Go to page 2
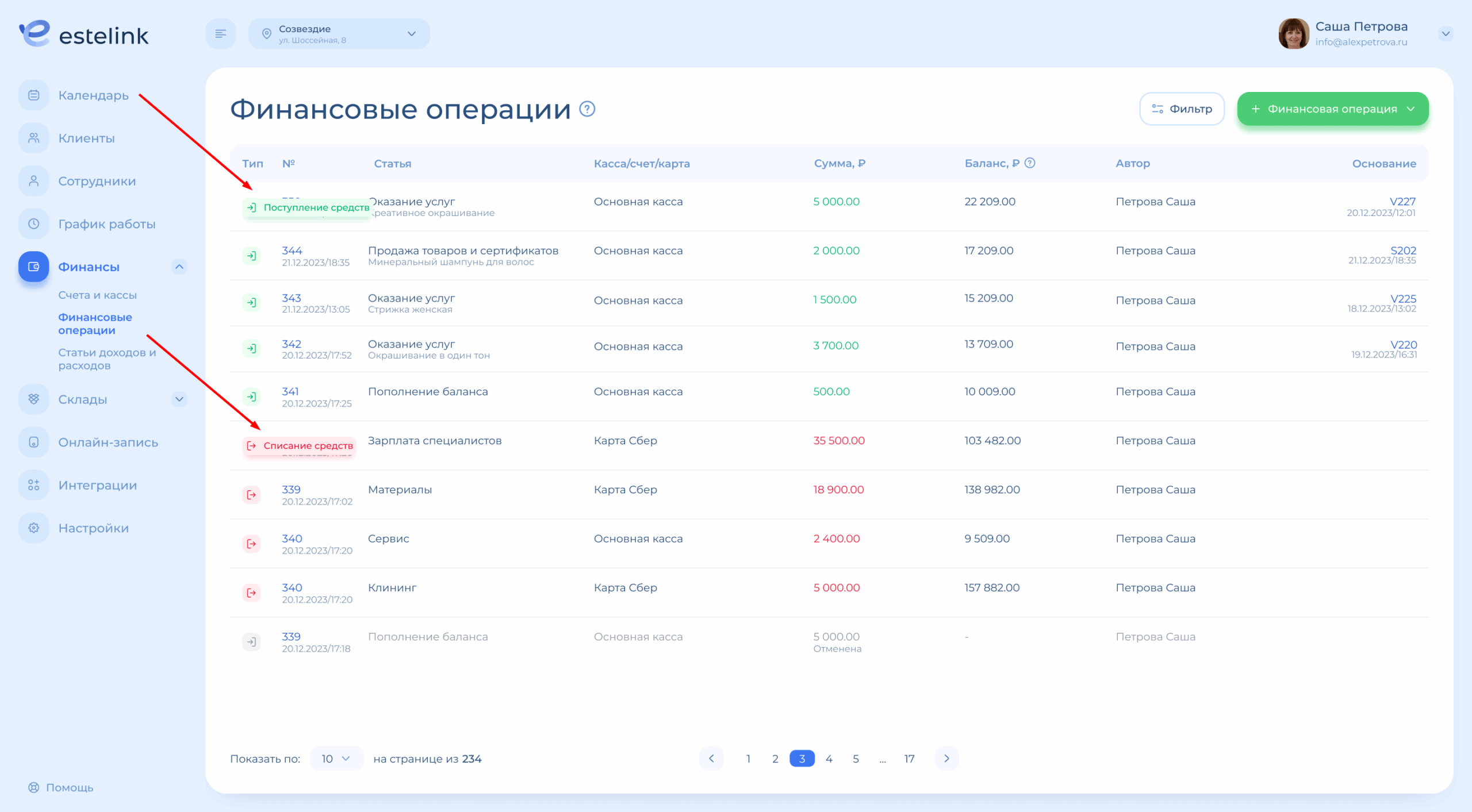 tap(775, 759)
